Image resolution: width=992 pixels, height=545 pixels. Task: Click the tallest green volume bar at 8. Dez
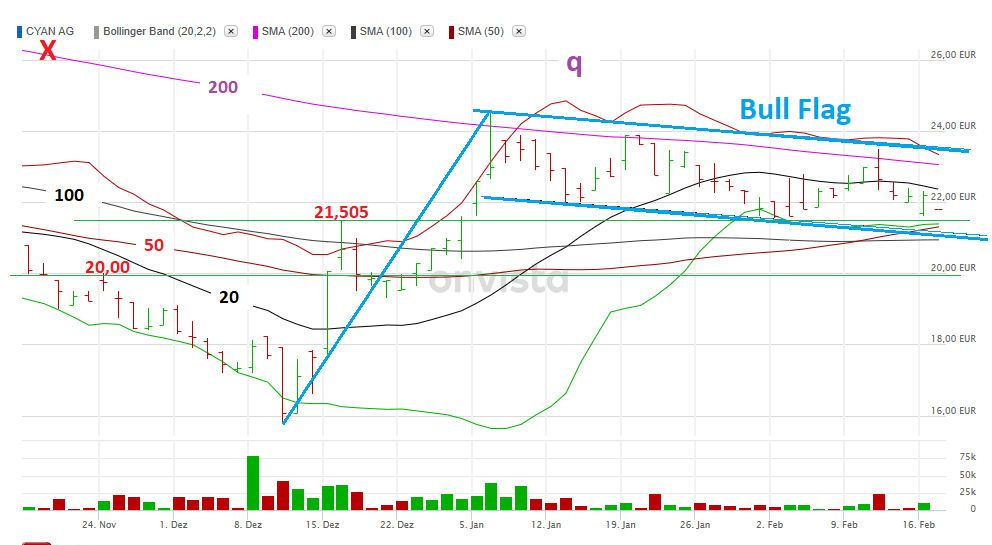(x=253, y=483)
